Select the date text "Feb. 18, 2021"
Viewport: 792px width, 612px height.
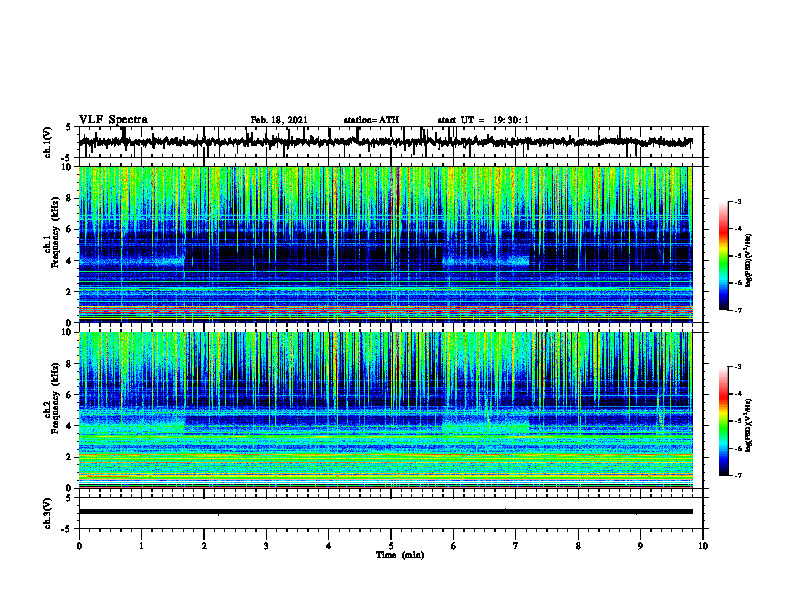tap(279, 120)
